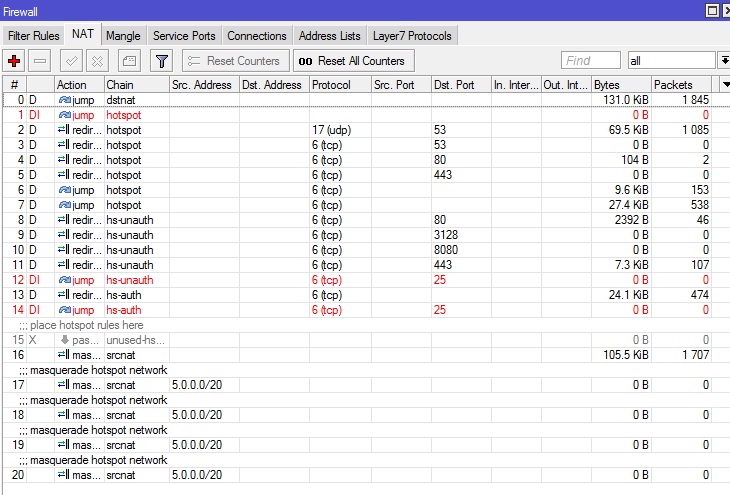Click the Reset Counters button
730x495 pixels.
click(x=236, y=61)
